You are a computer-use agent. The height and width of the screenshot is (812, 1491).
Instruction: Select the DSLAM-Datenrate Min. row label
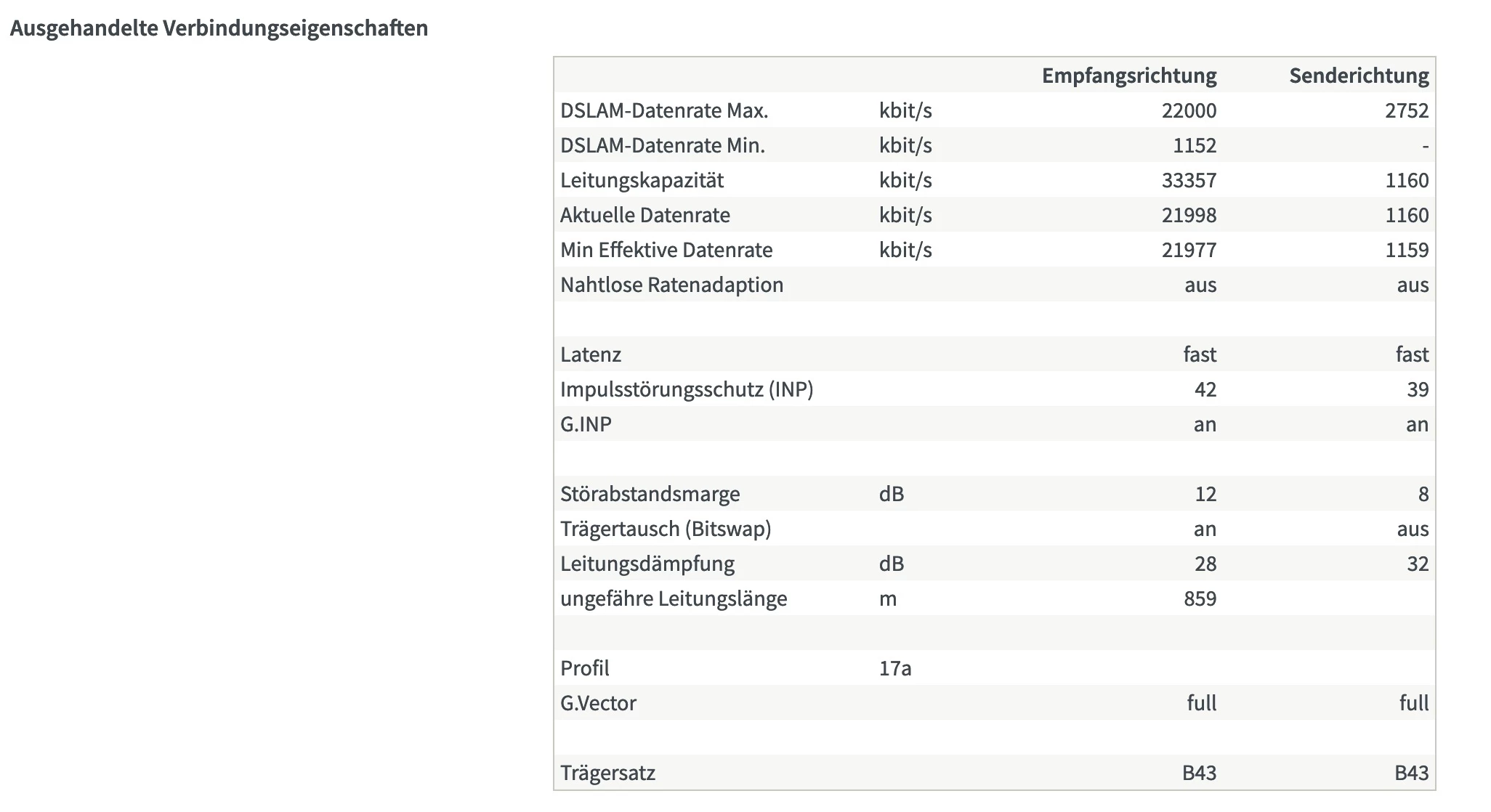[662, 145]
